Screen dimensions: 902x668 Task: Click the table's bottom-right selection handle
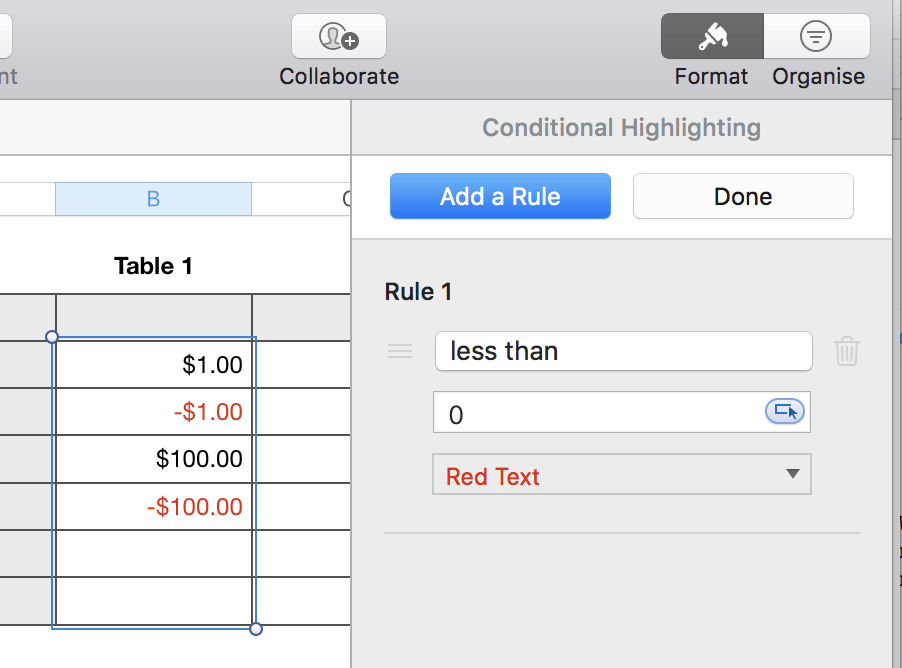coord(255,628)
